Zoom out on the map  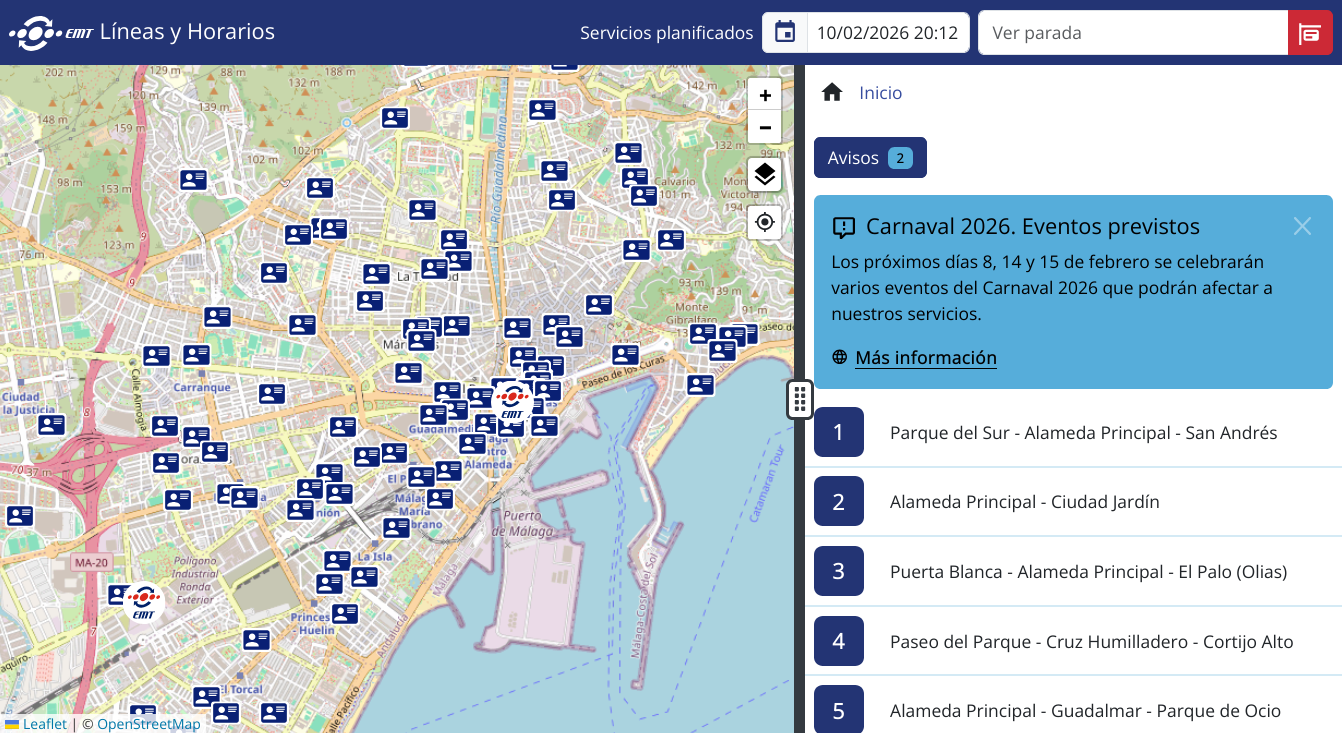tap(765, 128)
